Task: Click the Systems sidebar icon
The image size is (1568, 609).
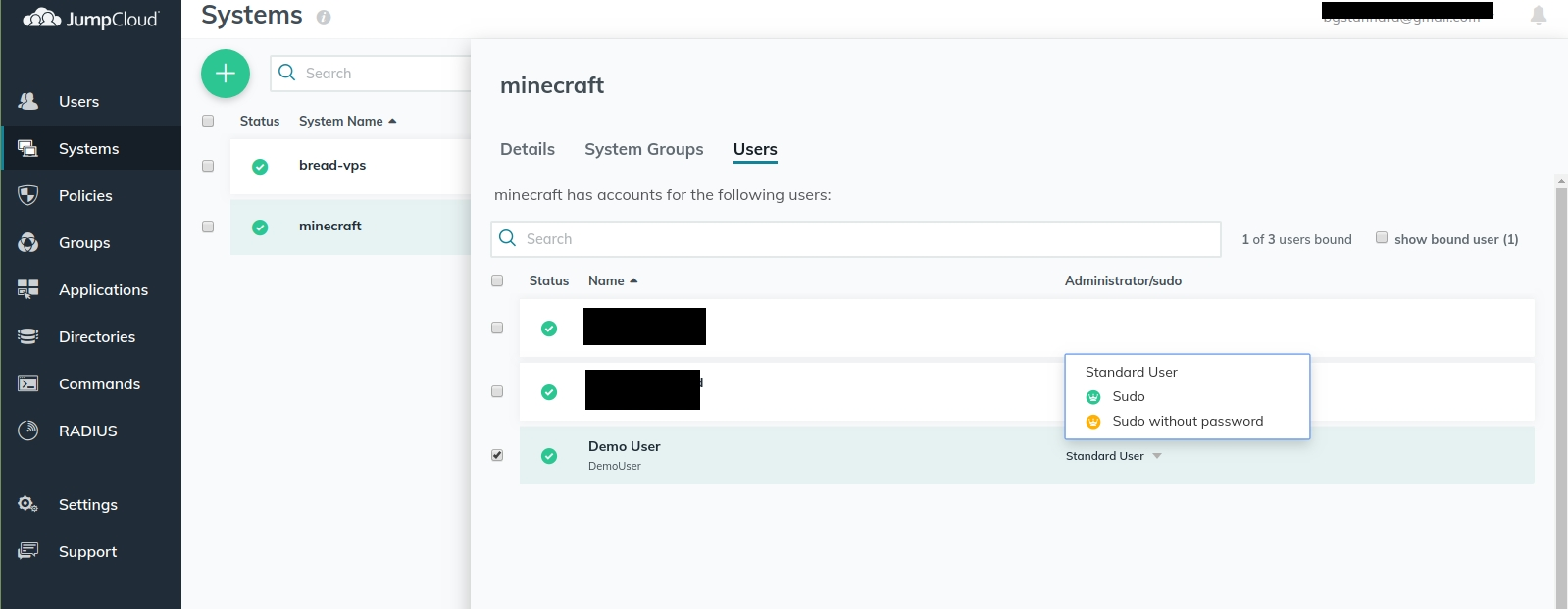Action: [x=28, y=148]
